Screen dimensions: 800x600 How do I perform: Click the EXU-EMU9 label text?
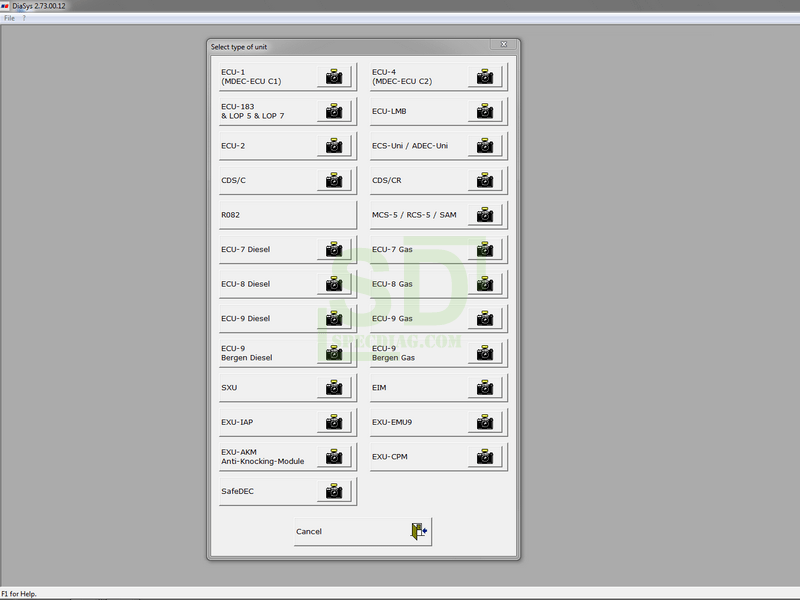coord(392,422)
